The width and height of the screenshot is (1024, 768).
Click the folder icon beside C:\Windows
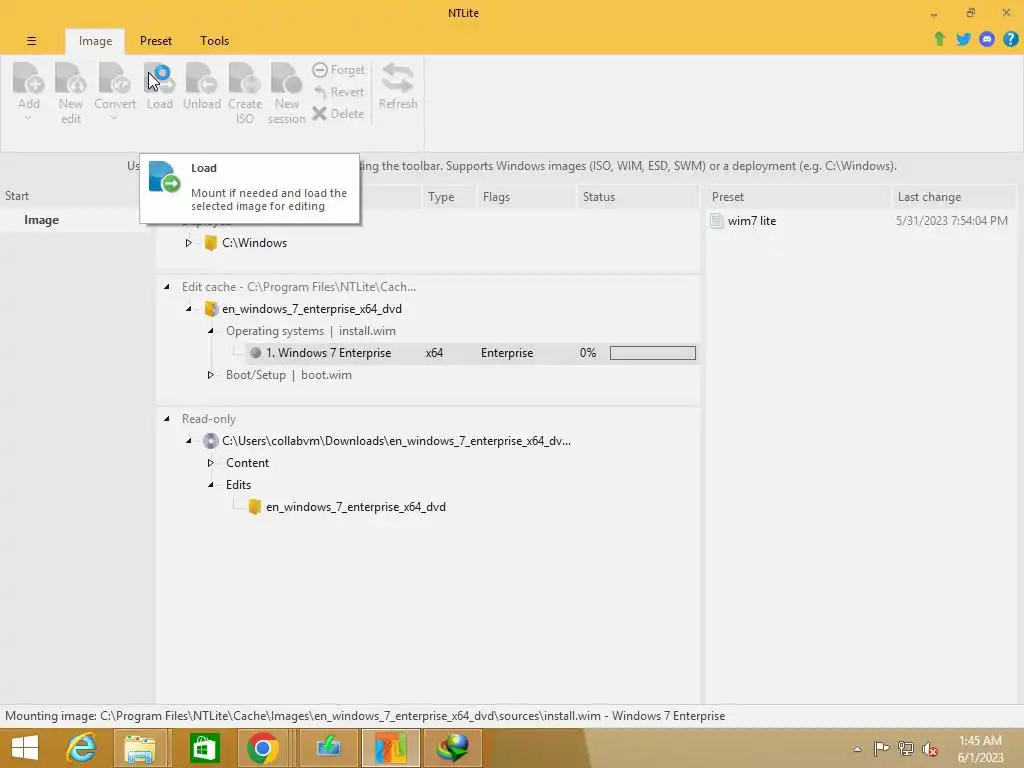[210, 243]
